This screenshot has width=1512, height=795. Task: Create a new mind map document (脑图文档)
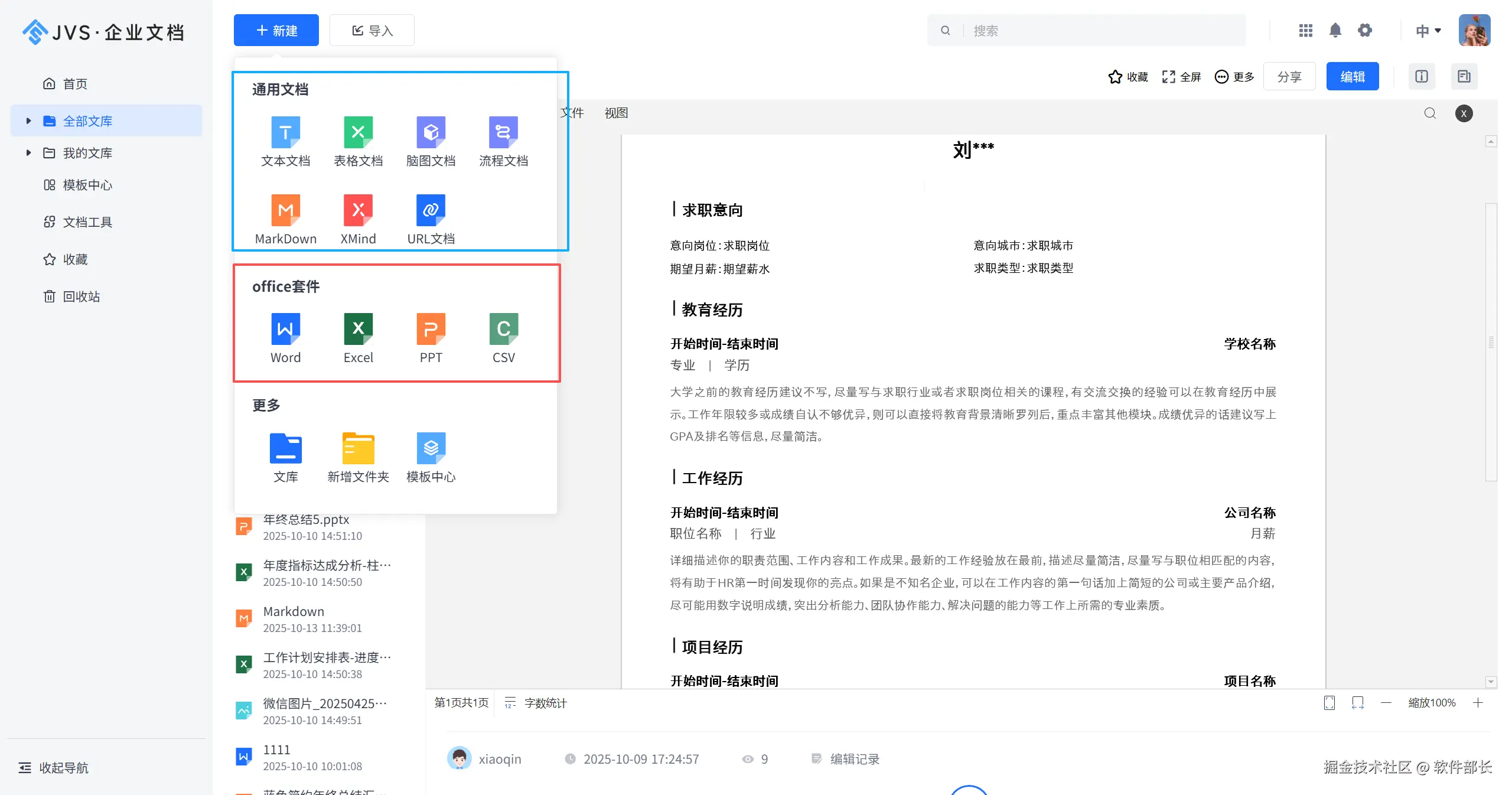pos(431,132)
